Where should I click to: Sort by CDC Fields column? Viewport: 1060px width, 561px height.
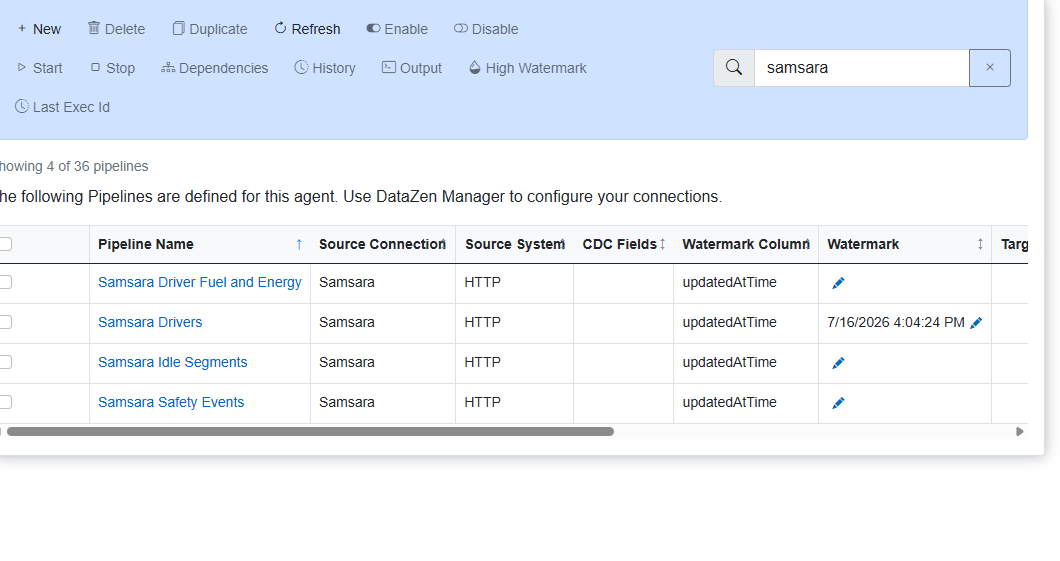(623, 244)
